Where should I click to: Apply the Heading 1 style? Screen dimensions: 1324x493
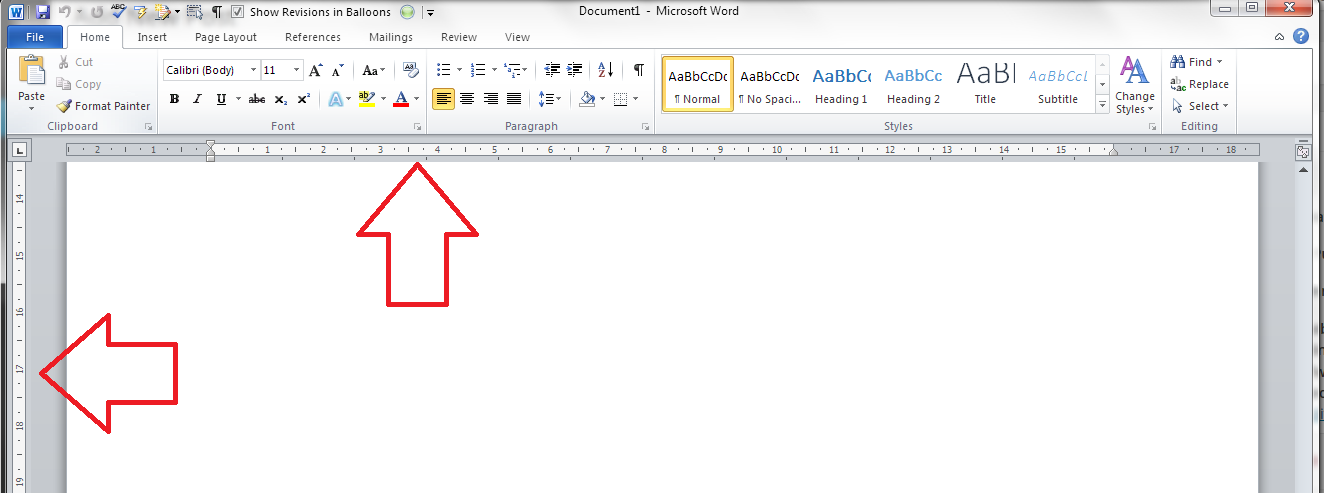(x=841, y=85)
